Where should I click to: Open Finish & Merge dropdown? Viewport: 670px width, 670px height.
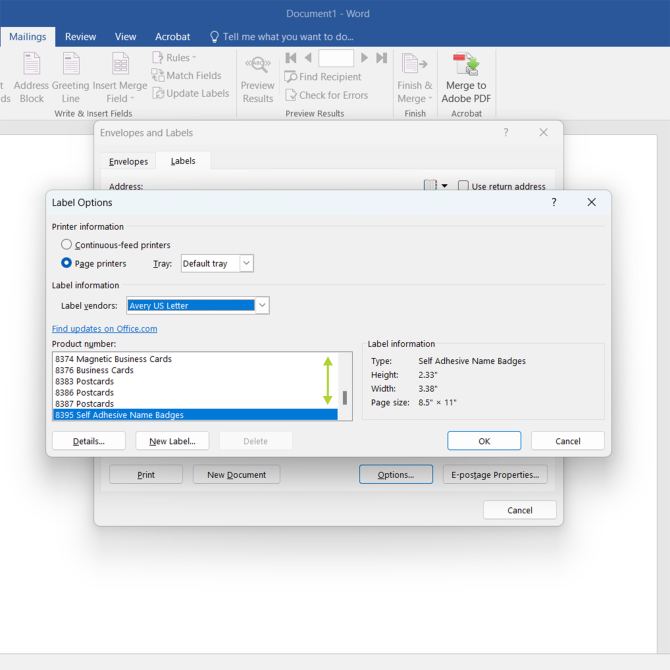tap(414, 78)
